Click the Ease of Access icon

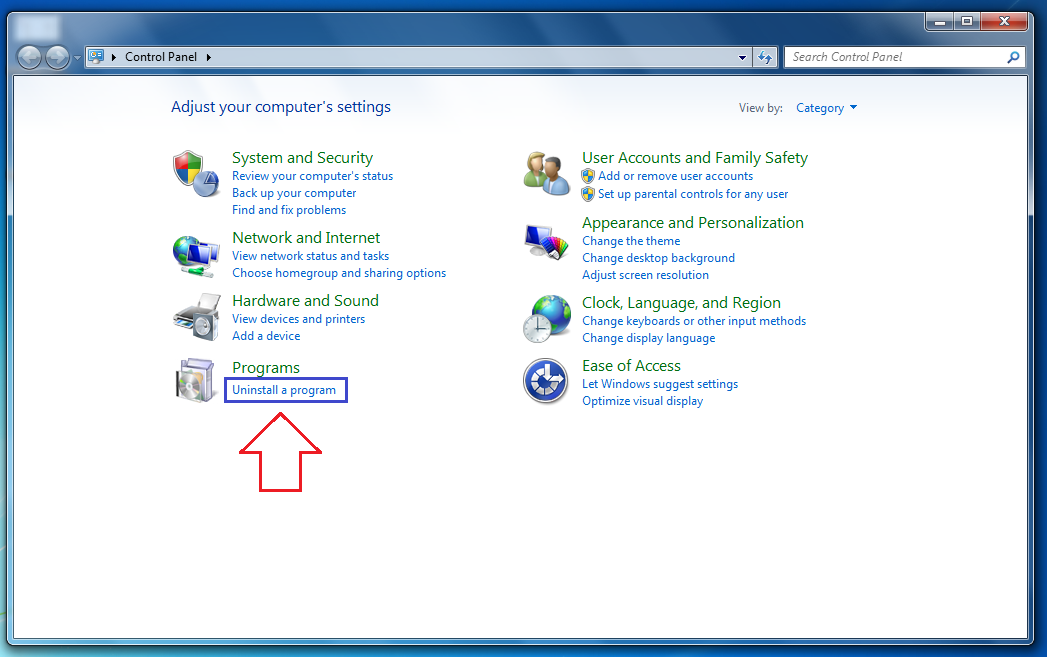coord(546,381)
